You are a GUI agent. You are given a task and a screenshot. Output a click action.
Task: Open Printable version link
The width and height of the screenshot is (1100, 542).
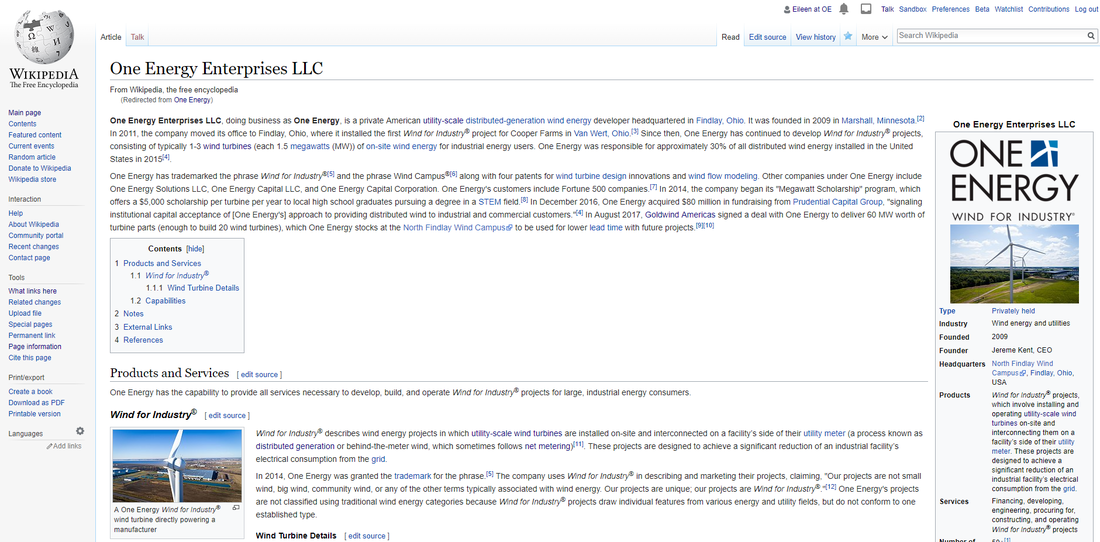click(x=34, y=414)
